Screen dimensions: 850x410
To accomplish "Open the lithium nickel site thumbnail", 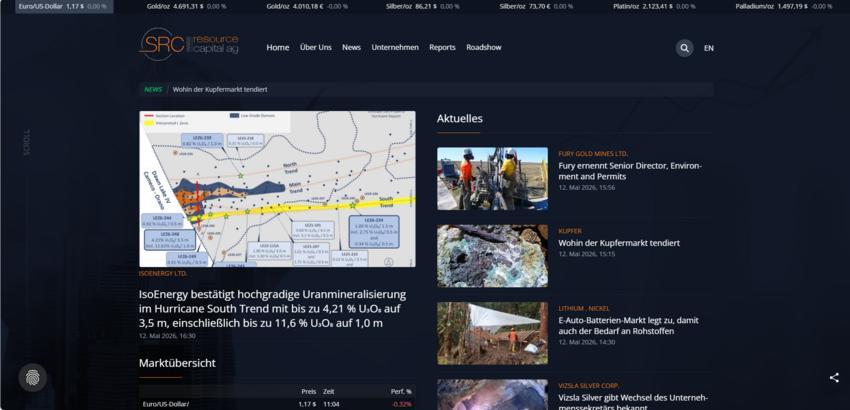I will tap(492, 333).
